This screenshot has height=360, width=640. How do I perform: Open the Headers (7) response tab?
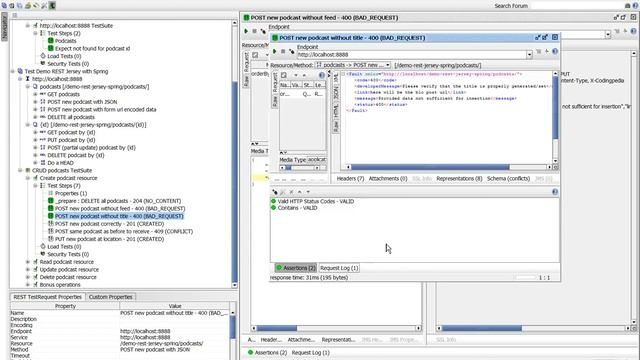coord(350,179)
